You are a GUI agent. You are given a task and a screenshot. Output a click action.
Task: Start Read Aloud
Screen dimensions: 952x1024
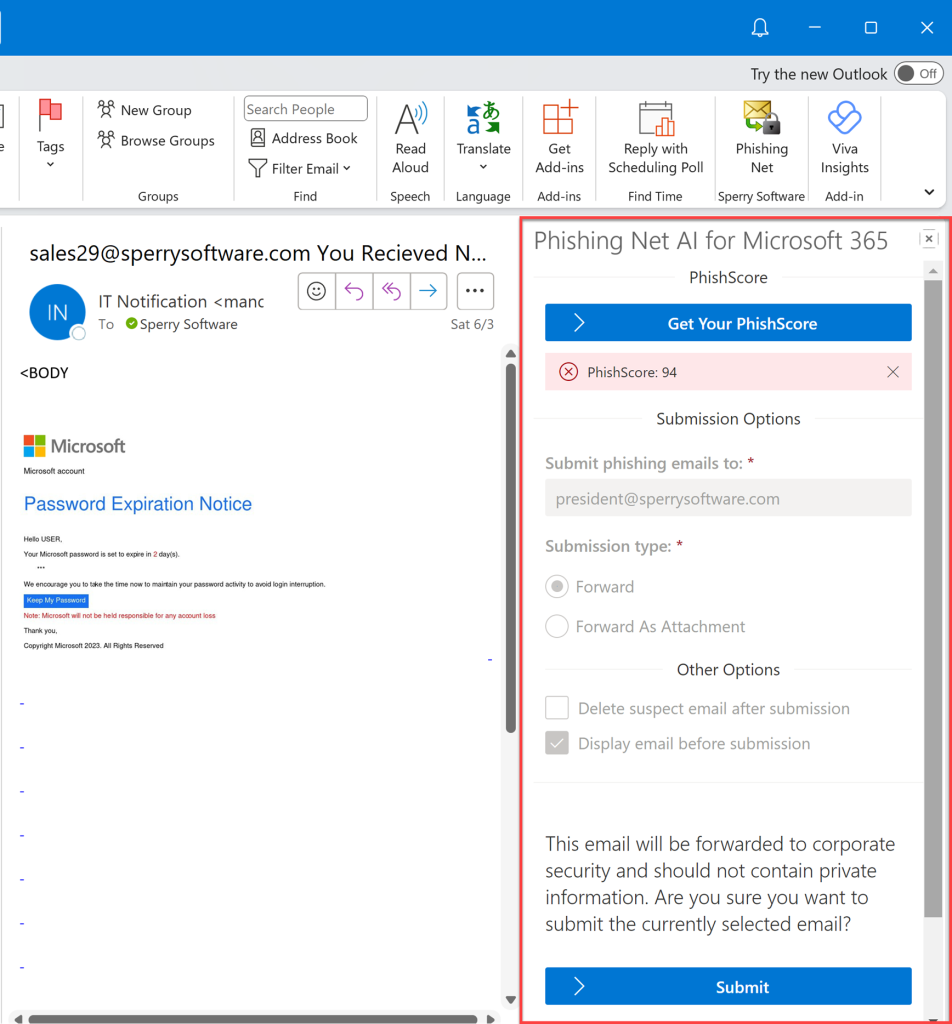[x=410, y=138]
